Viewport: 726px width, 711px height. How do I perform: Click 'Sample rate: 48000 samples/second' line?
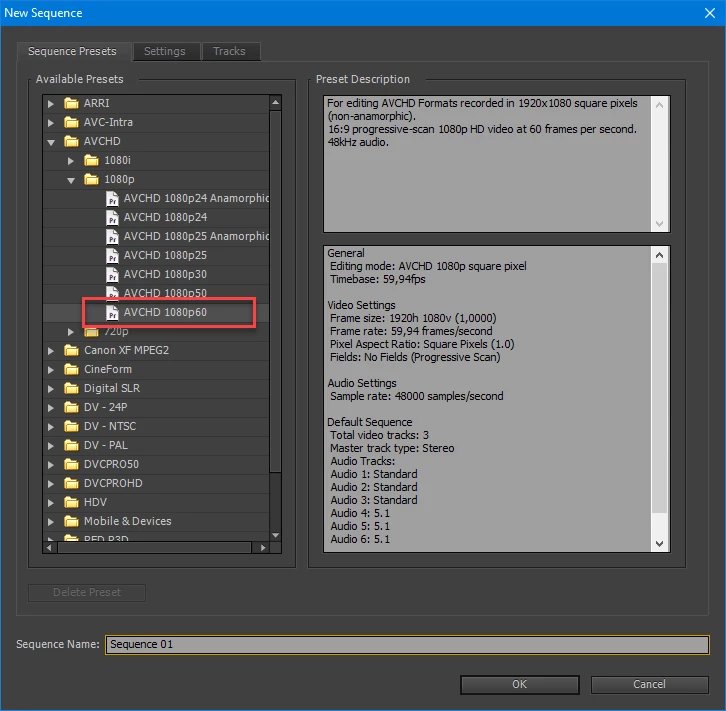[x=416, y=396]
